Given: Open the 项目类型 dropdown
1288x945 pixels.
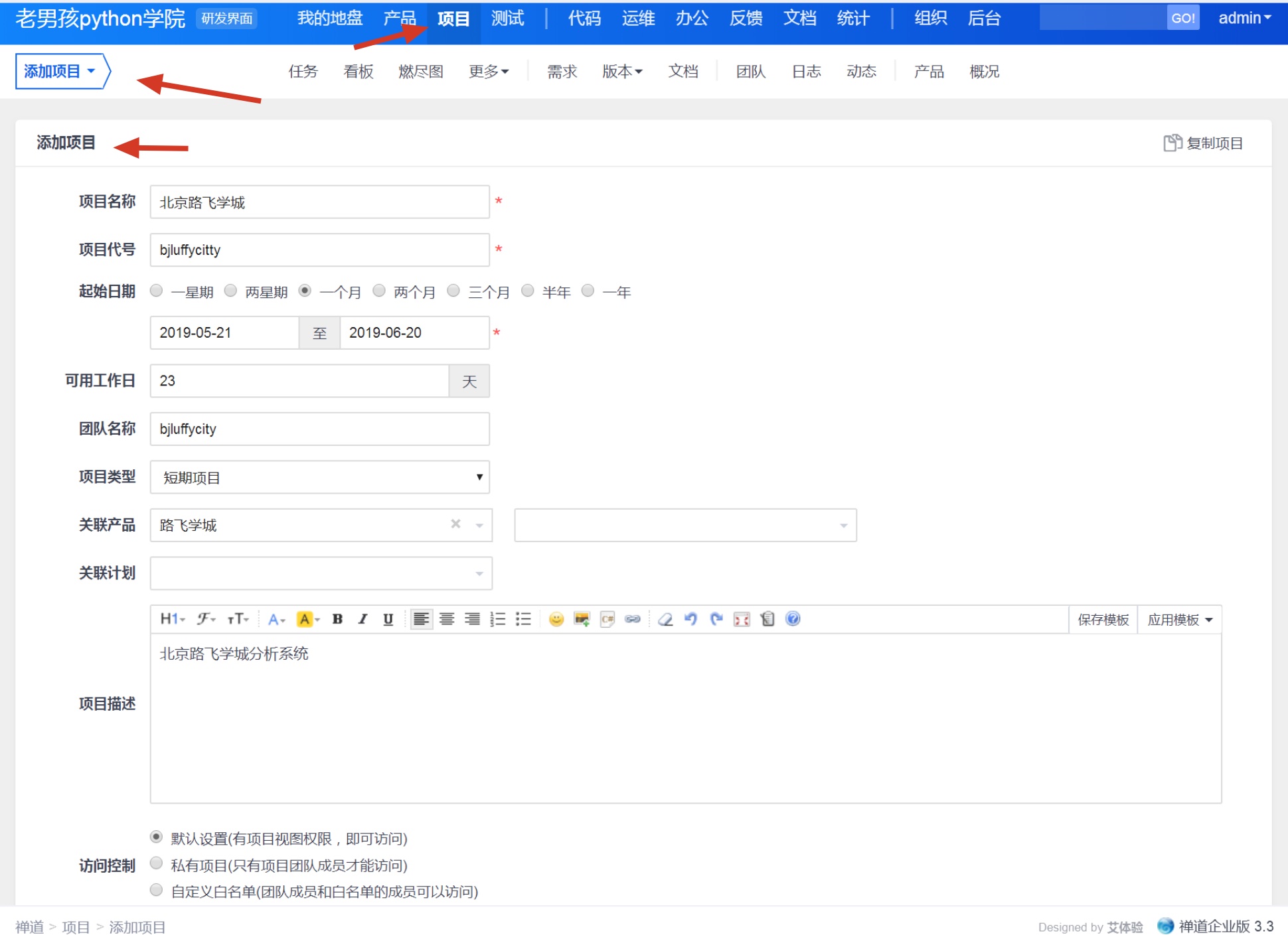Looking at the screenshot, I should pos(319,477).
